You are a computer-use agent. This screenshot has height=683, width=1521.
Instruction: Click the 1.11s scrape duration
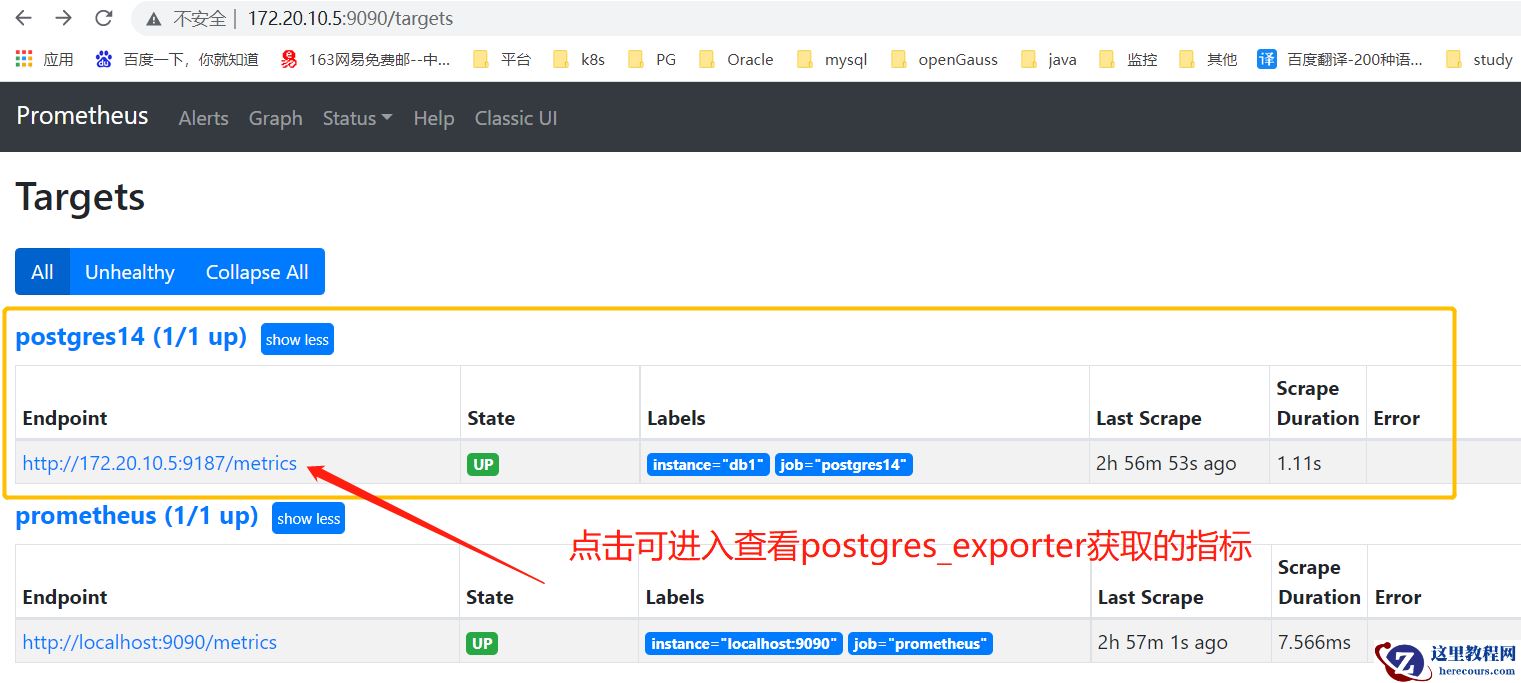1299,463
